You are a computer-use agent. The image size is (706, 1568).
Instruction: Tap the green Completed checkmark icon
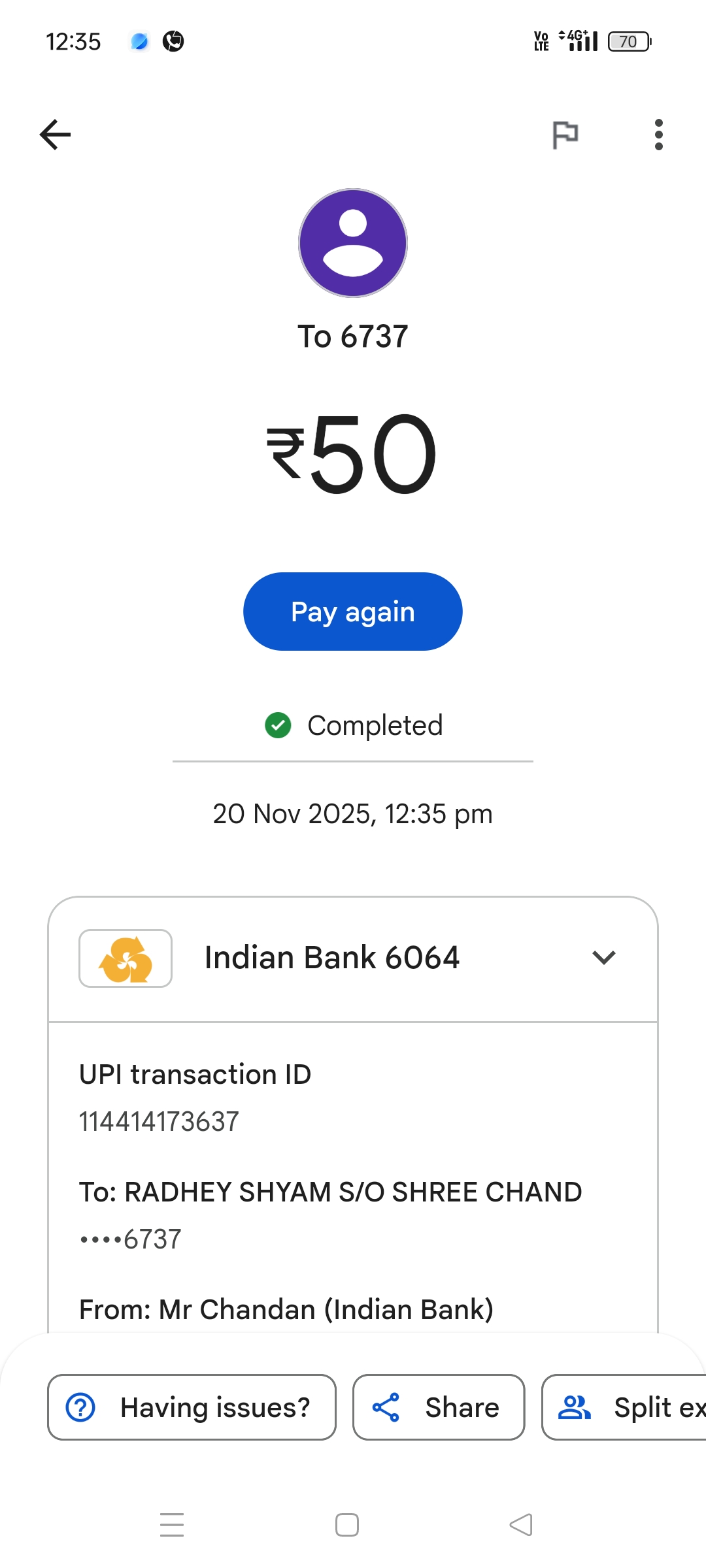click(278, 725)
